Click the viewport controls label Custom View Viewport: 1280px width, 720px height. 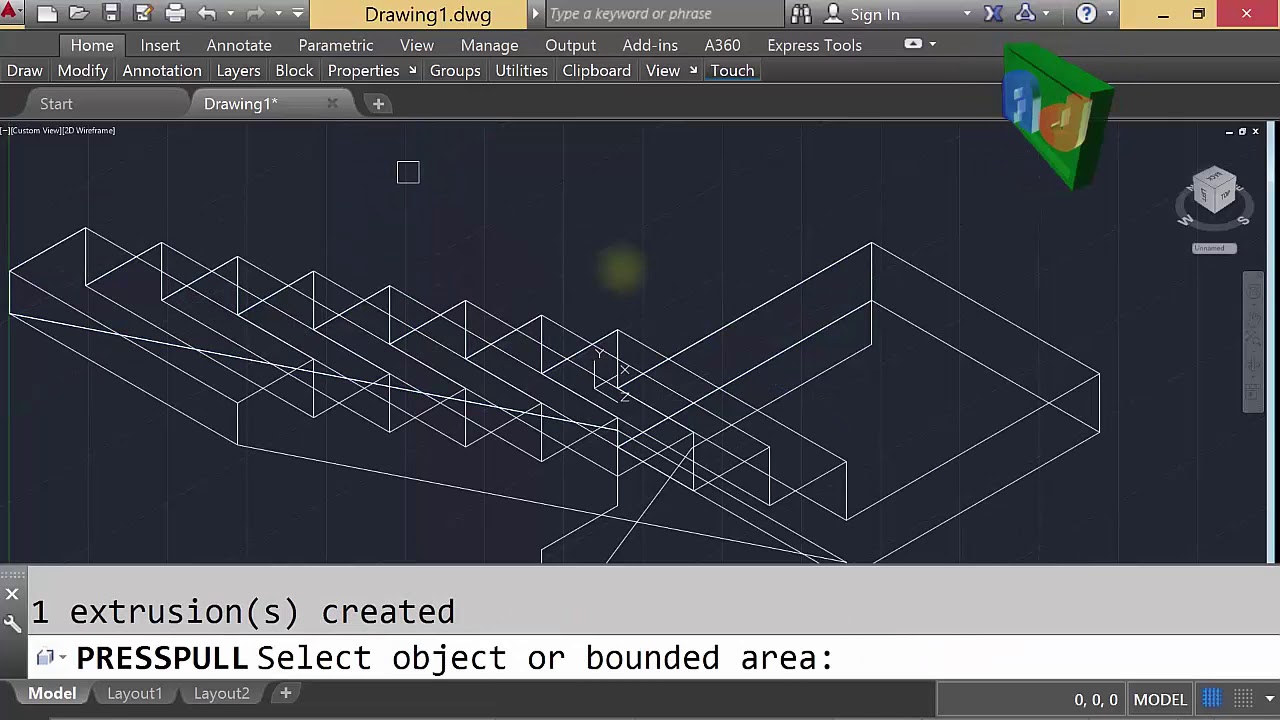pyautogui.click(x=37, y=130)
